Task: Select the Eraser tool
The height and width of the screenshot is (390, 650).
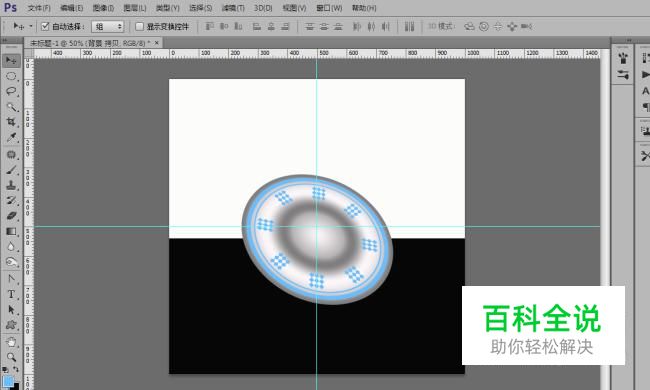Action: coord(11,216)
